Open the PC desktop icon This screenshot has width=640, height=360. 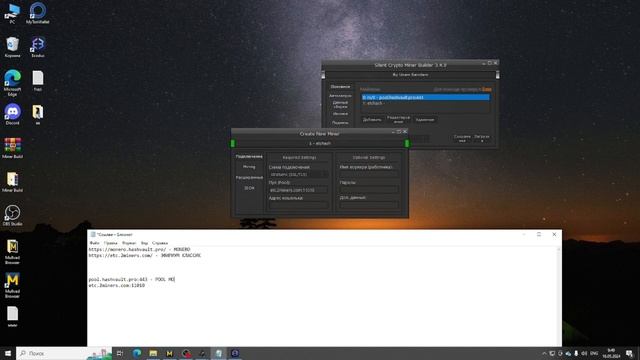click(x=12, y=13)
